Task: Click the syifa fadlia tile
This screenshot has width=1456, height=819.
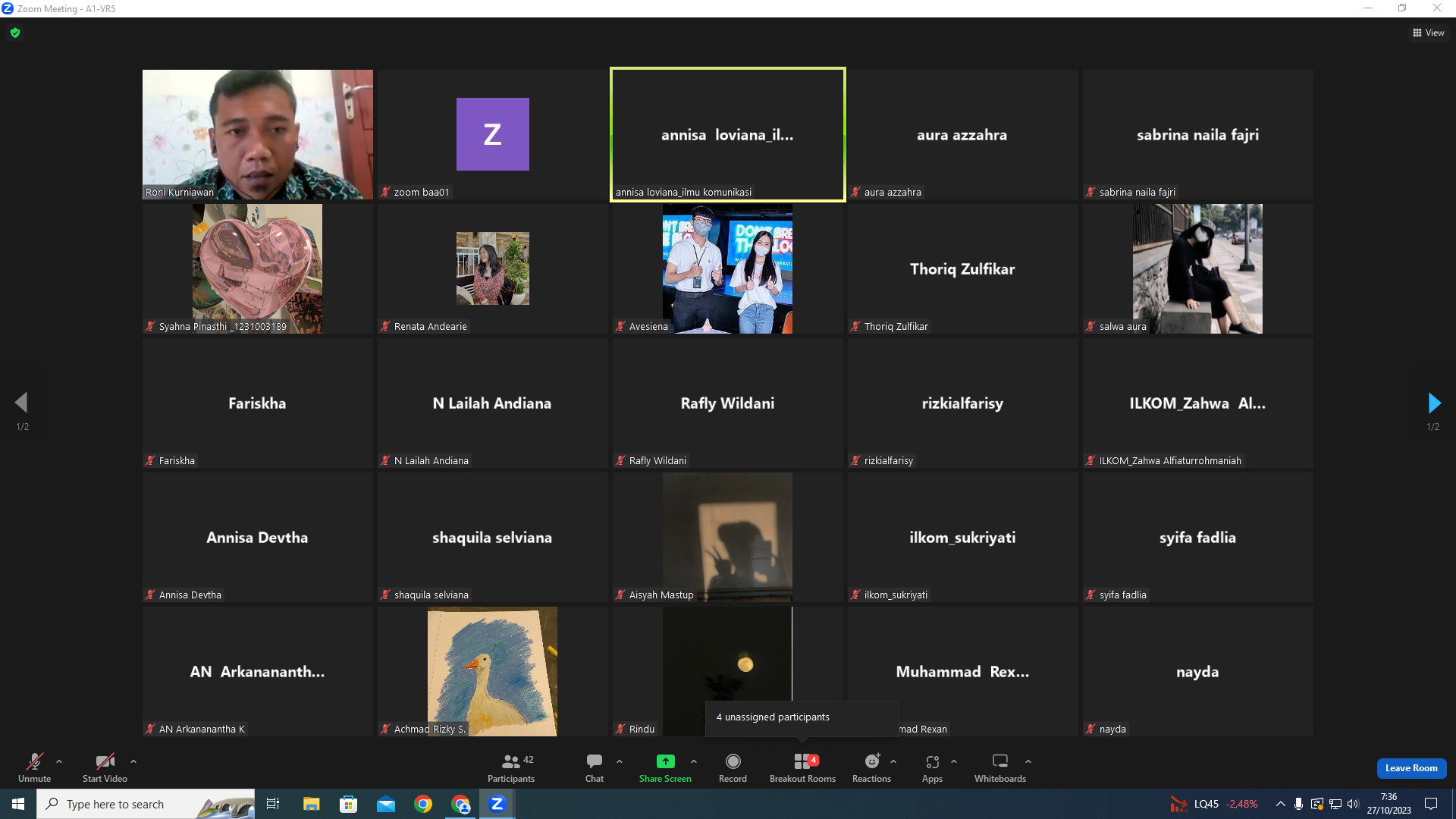Action: 1198,537
